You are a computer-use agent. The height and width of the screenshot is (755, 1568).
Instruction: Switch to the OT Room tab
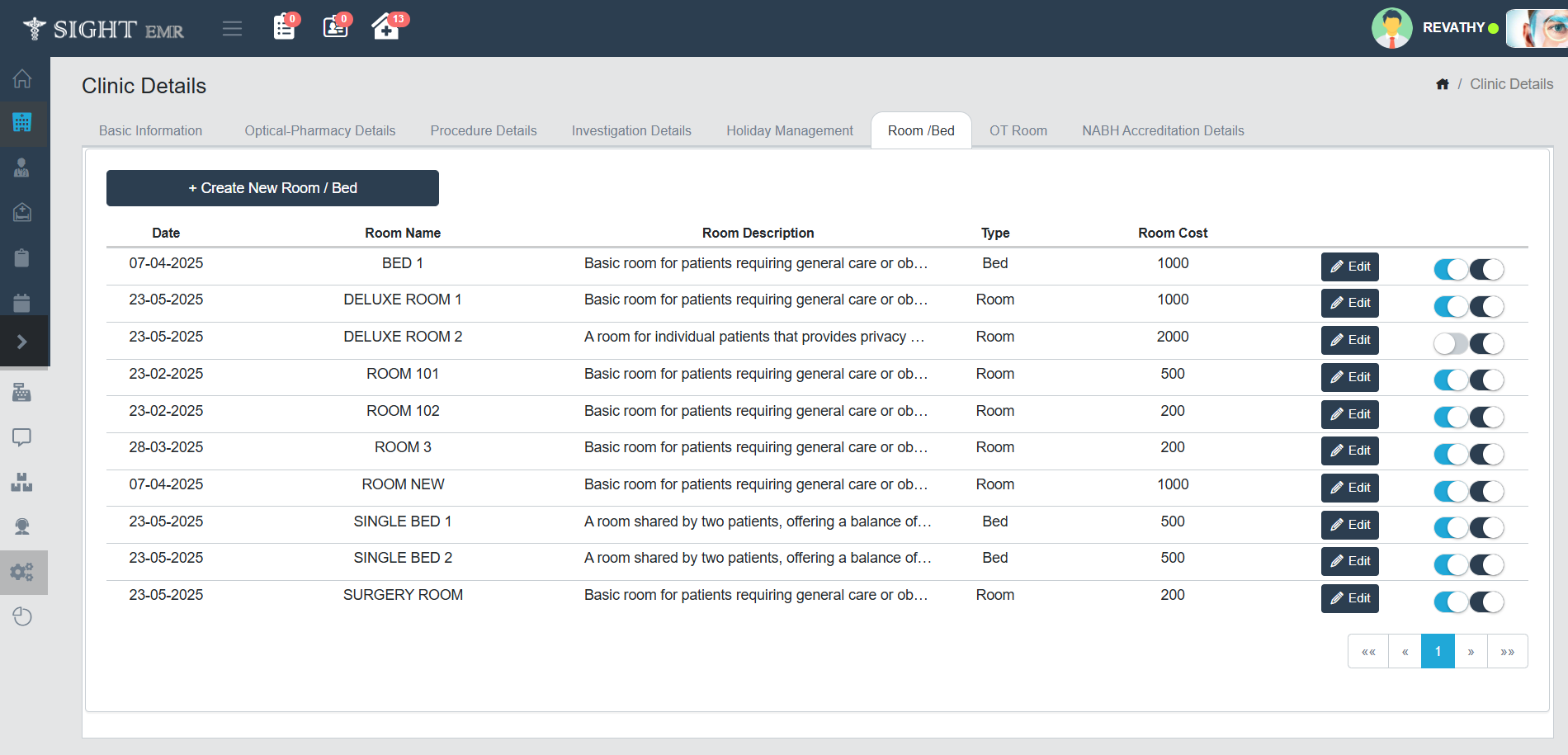pyautogui.click(x=1018, y=130)
